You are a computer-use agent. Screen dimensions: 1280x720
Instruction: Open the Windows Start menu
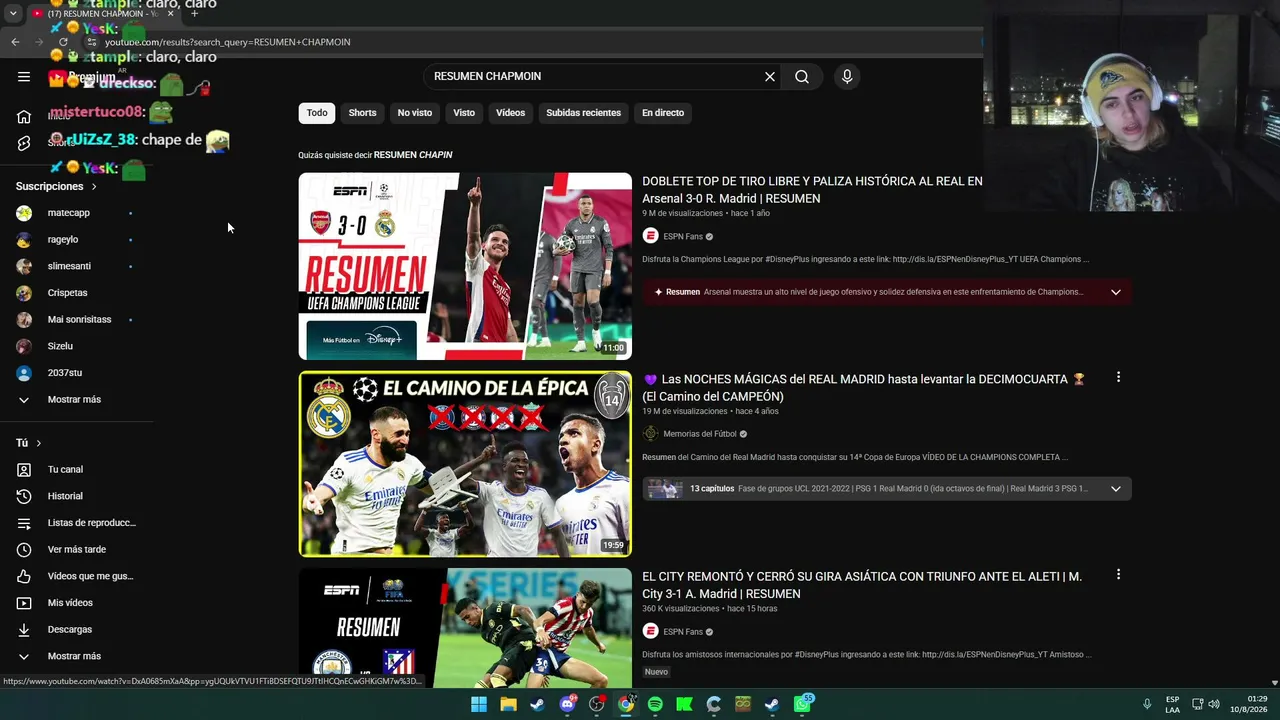coord(479,704)
